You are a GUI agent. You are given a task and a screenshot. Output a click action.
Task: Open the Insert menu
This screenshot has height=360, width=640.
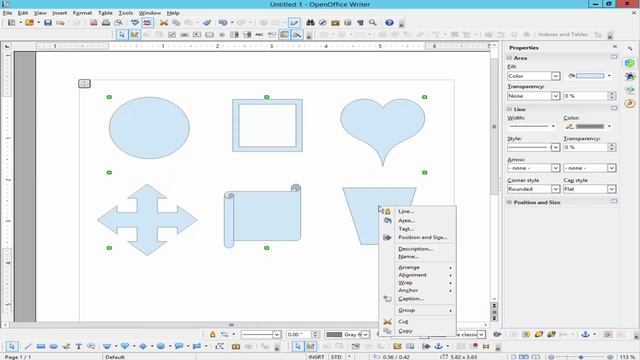(x=60, y=13)
